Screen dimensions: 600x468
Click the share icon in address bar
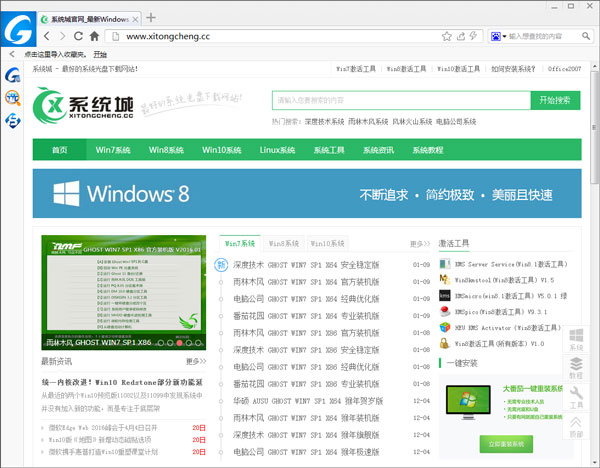click(x=461, y=36)
